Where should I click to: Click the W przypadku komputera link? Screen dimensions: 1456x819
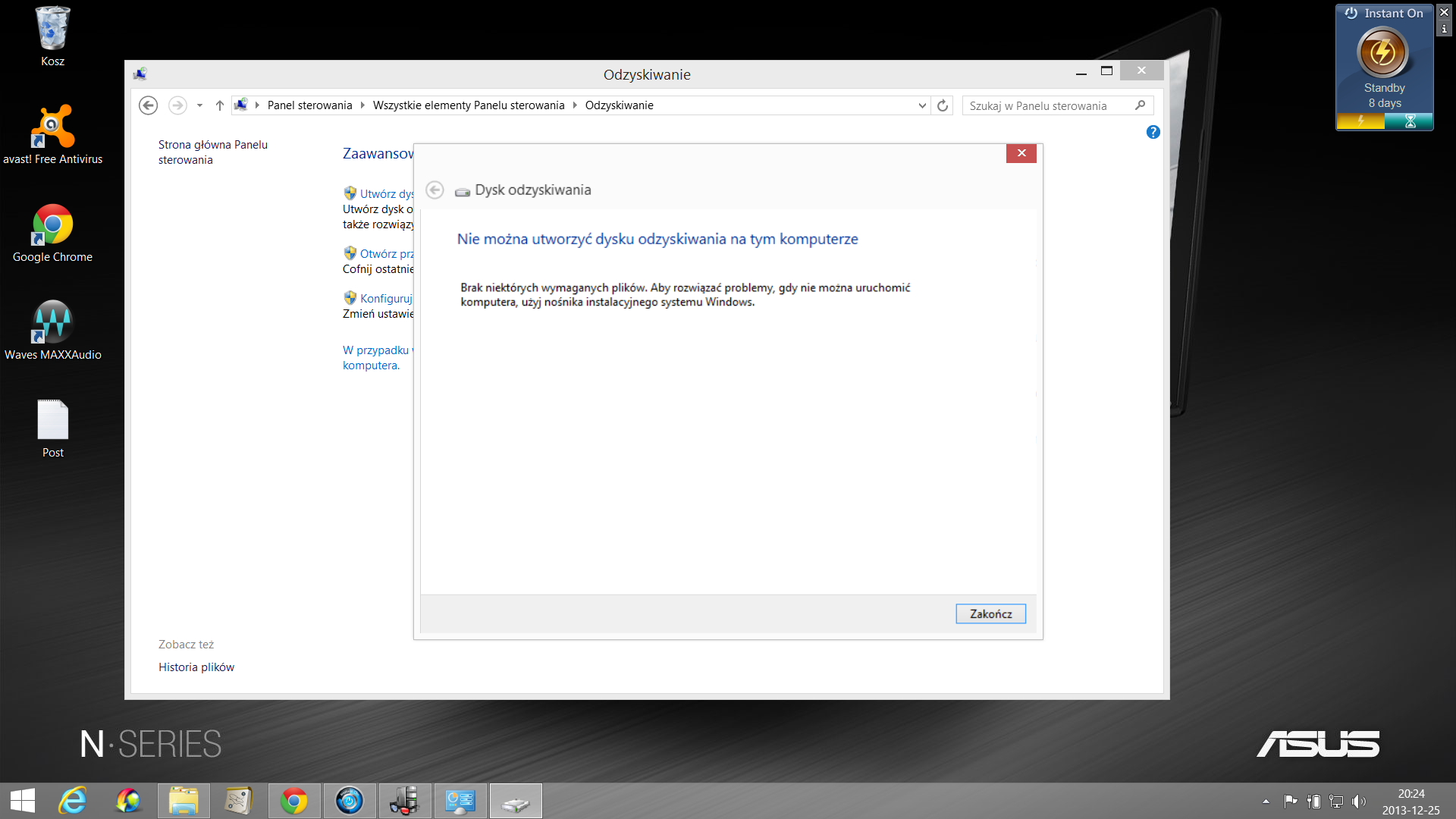[378, 358]
